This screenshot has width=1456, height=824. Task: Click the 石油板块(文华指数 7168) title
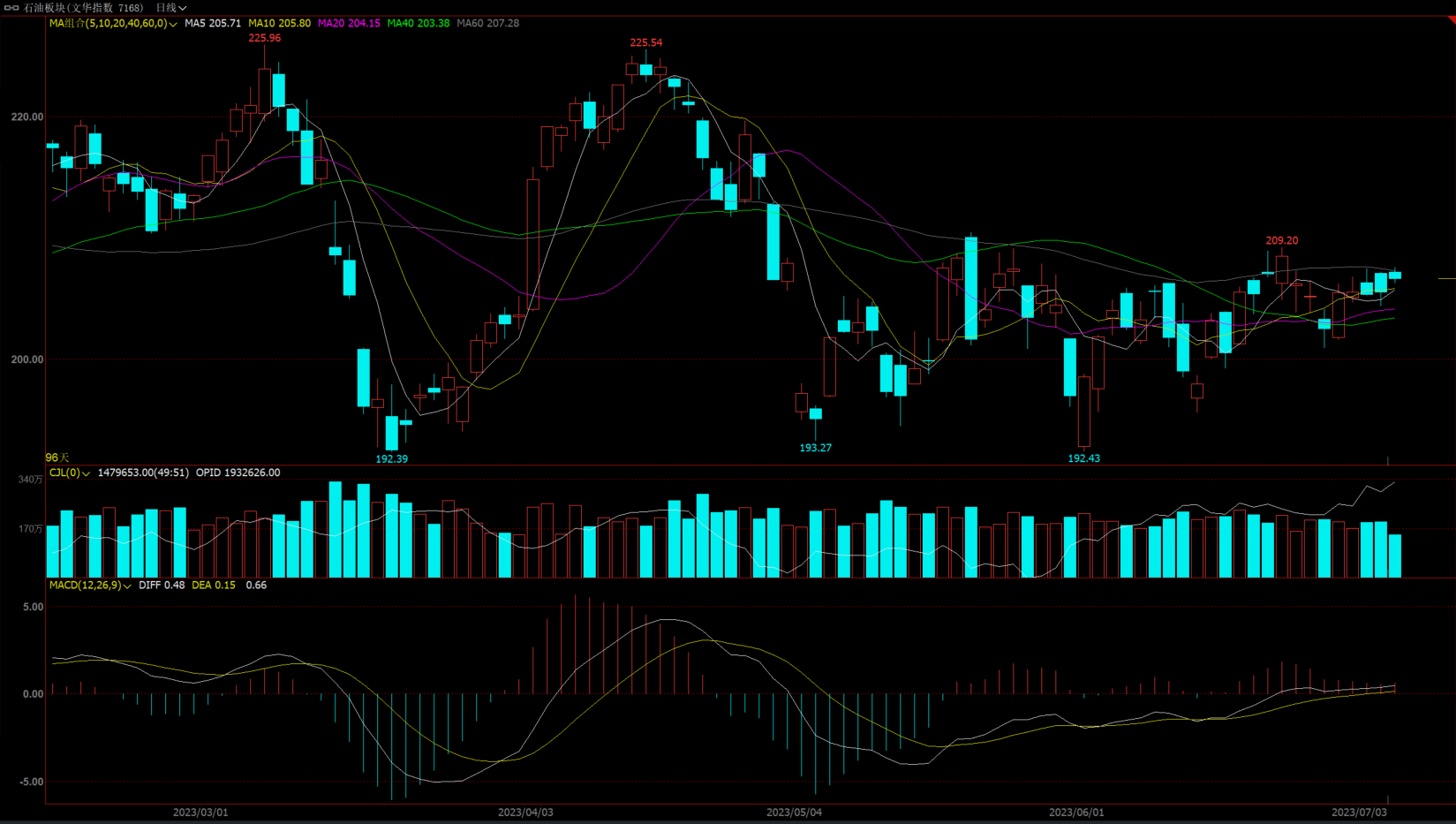pos(83,8)
